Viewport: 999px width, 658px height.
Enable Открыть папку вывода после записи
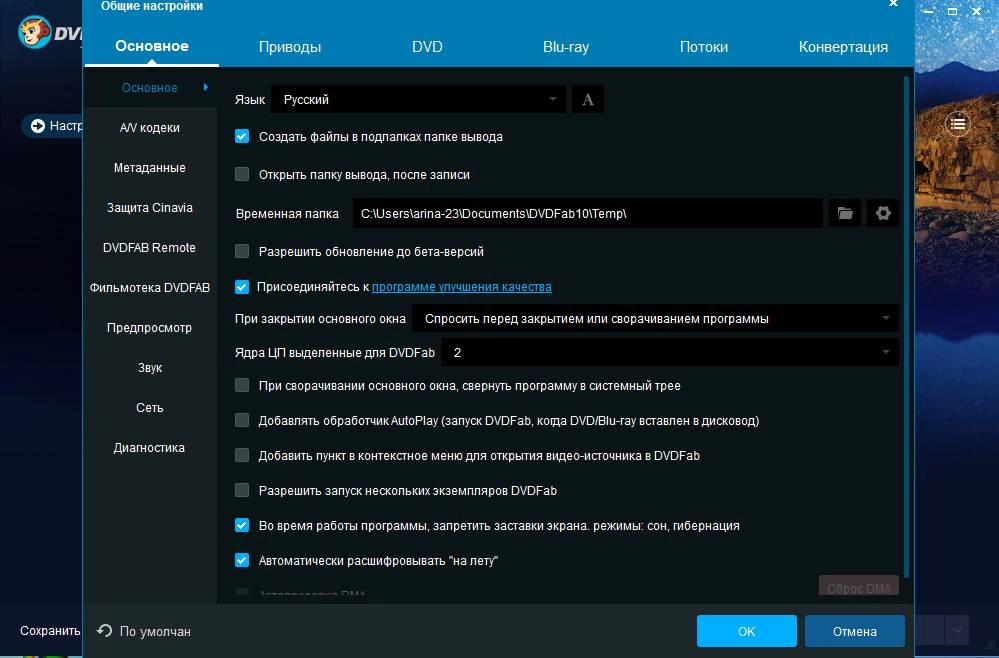click(241, 174)
